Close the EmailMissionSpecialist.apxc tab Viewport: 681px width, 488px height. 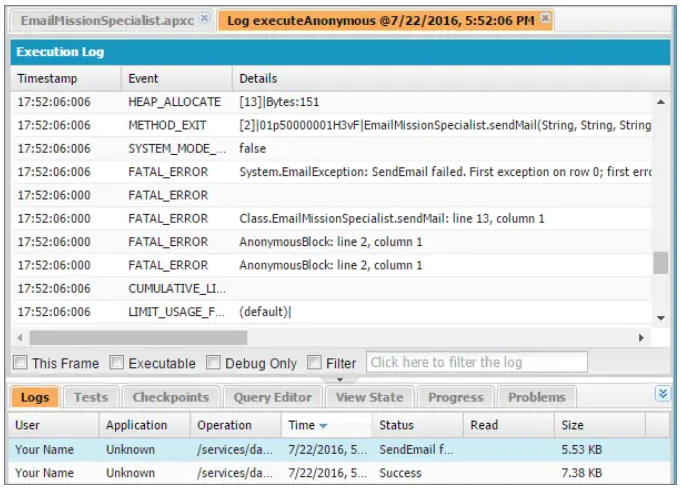(204, 18)
